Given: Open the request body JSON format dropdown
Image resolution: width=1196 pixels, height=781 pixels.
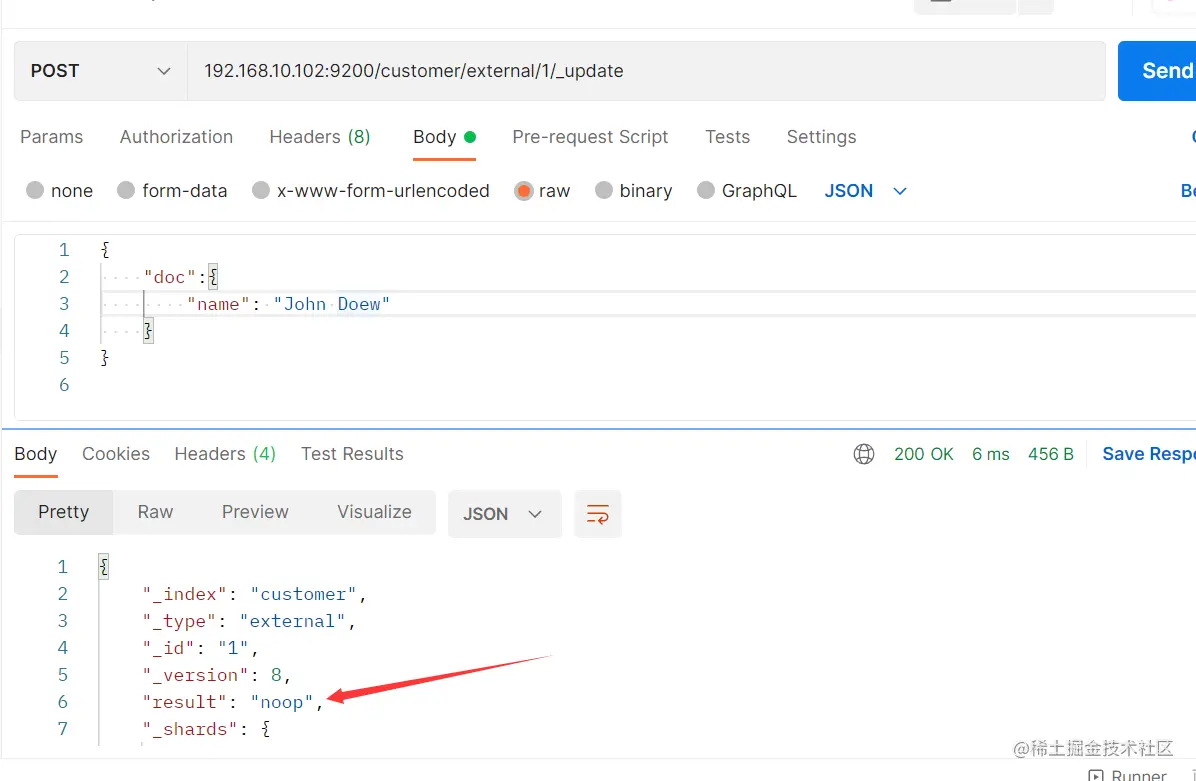Looking at the screenshot, I should (865, 191).
